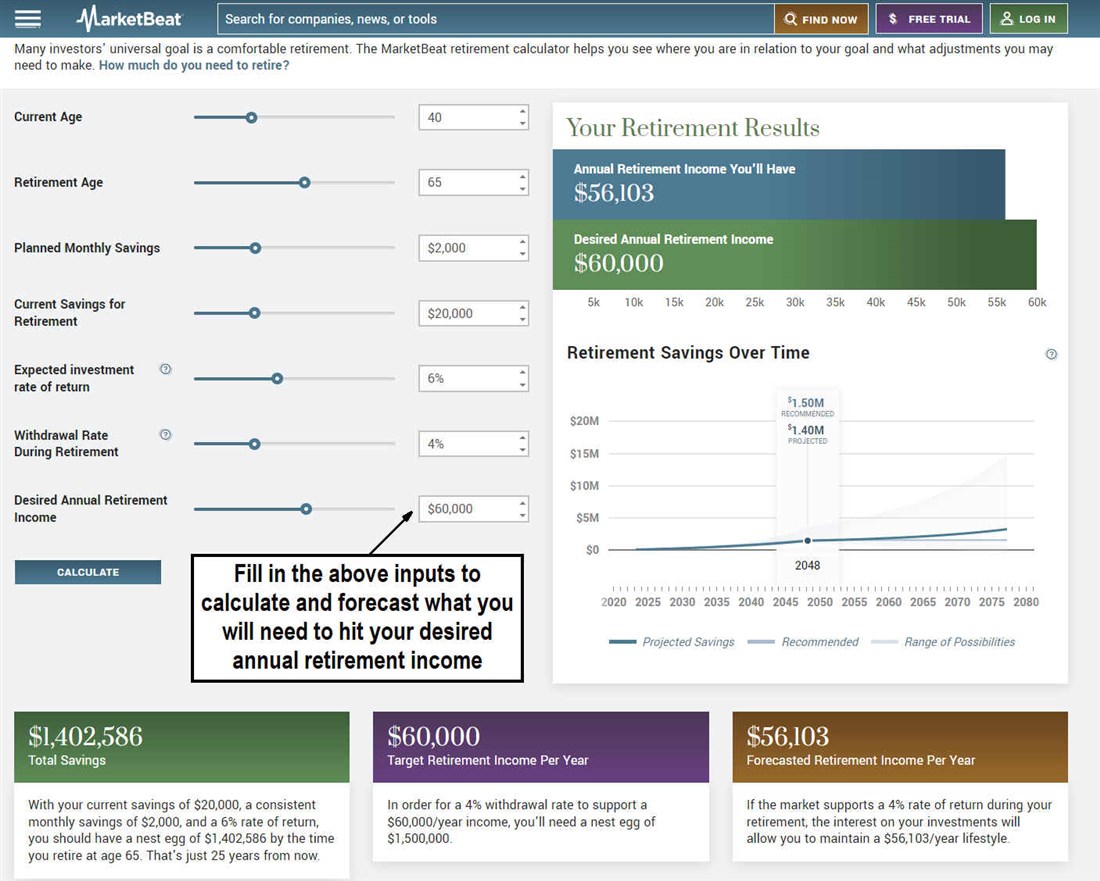Increase Current Age with up stepper arrow
Image resolution: width=1100 pixels, height=881 pixels.
click(522, 111)
